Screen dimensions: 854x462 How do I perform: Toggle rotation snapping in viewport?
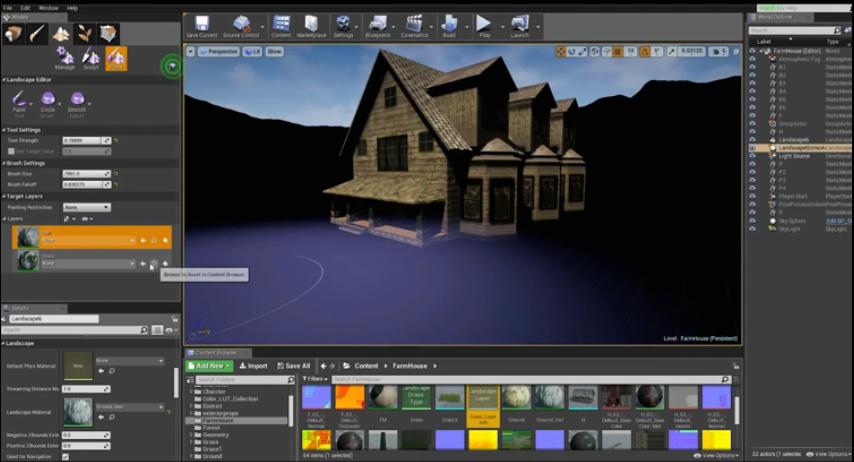(645, 52)
